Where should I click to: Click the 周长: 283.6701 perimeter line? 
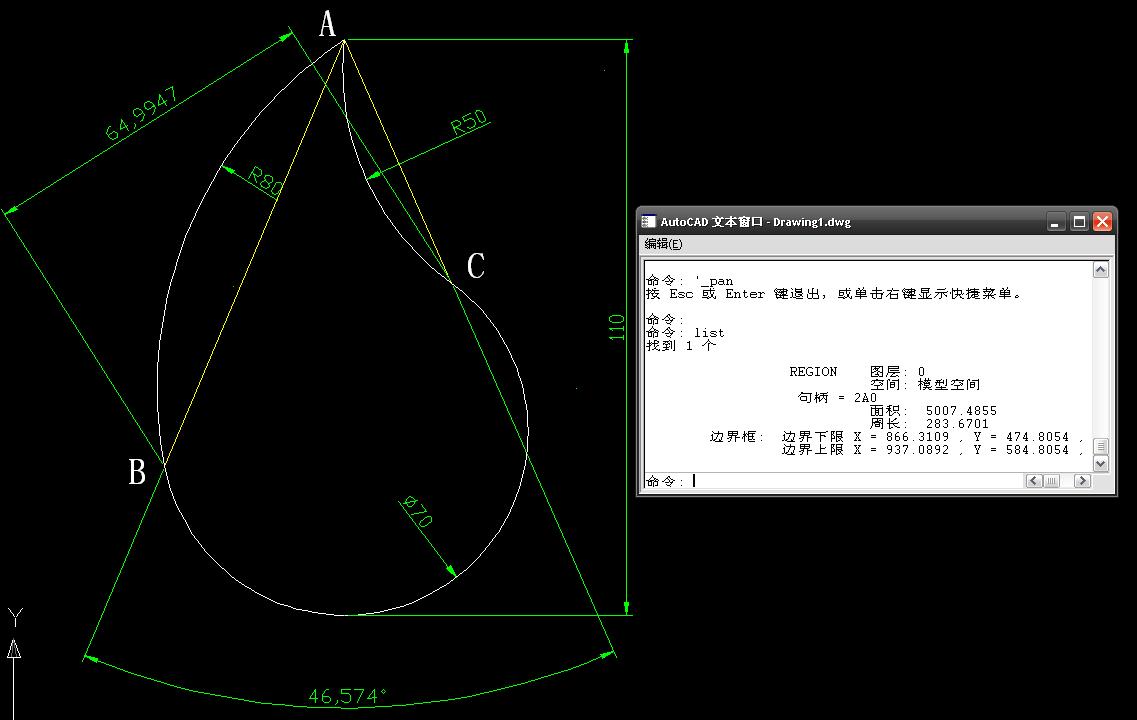(929, 424)
